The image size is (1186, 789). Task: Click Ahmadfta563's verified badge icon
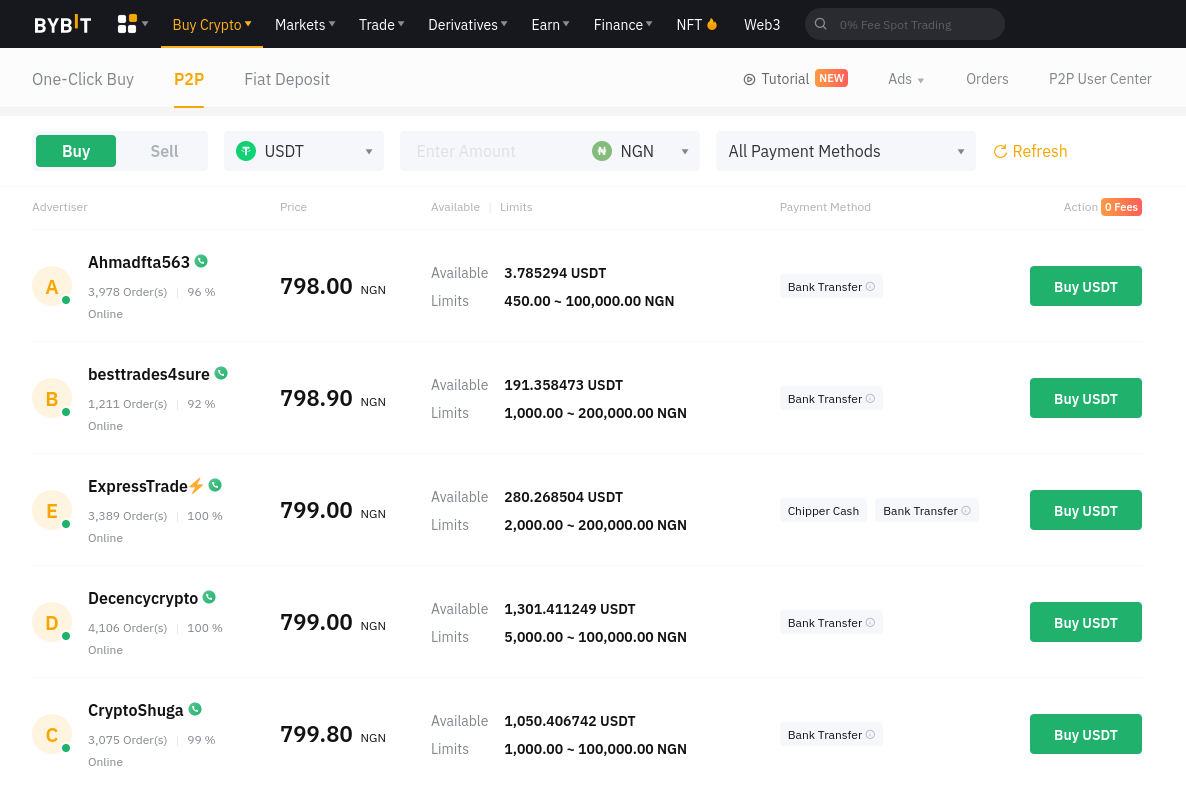click(201, 261)
